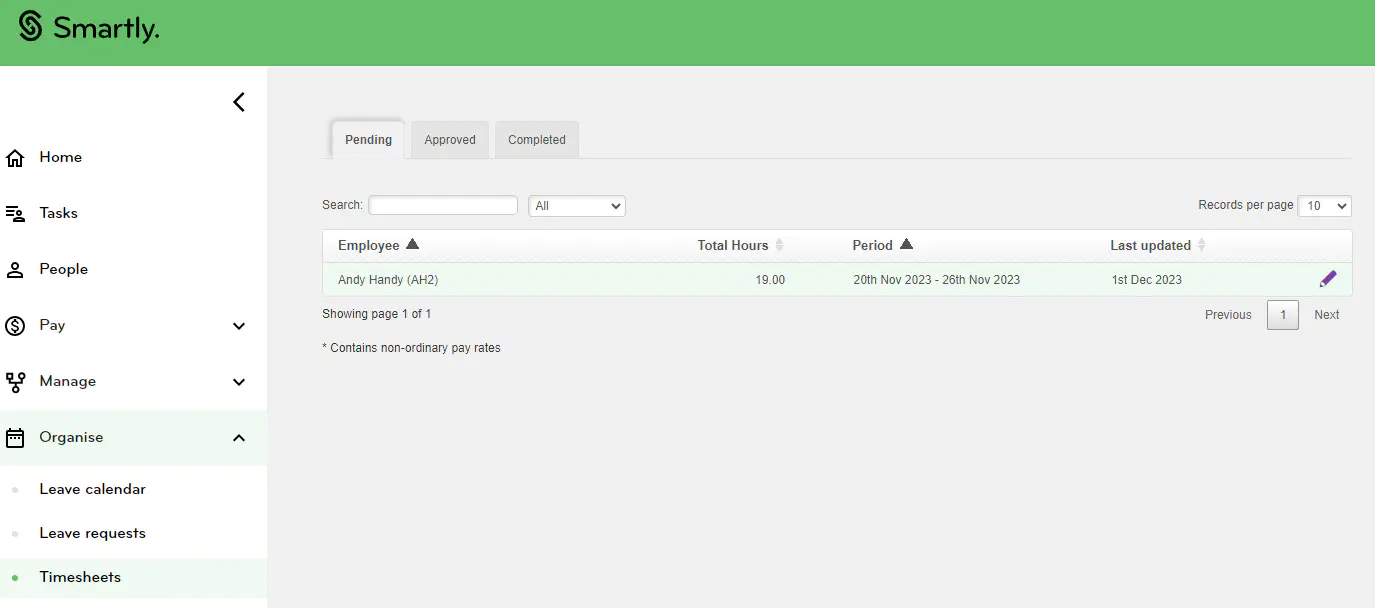Click inside the Search field
This screenshot has width=1375, height=608.
pyautogui.click(x=442, y=205)
